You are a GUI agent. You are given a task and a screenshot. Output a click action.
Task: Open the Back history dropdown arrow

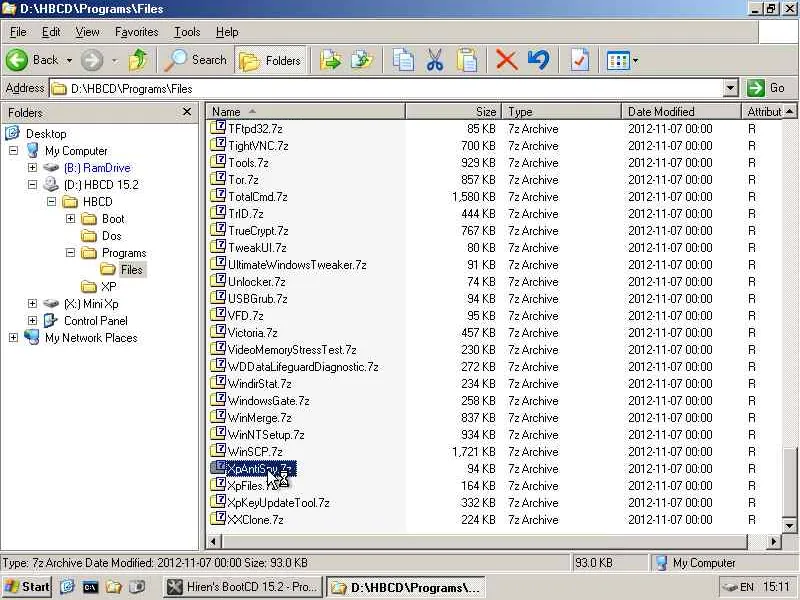(69, 61)
